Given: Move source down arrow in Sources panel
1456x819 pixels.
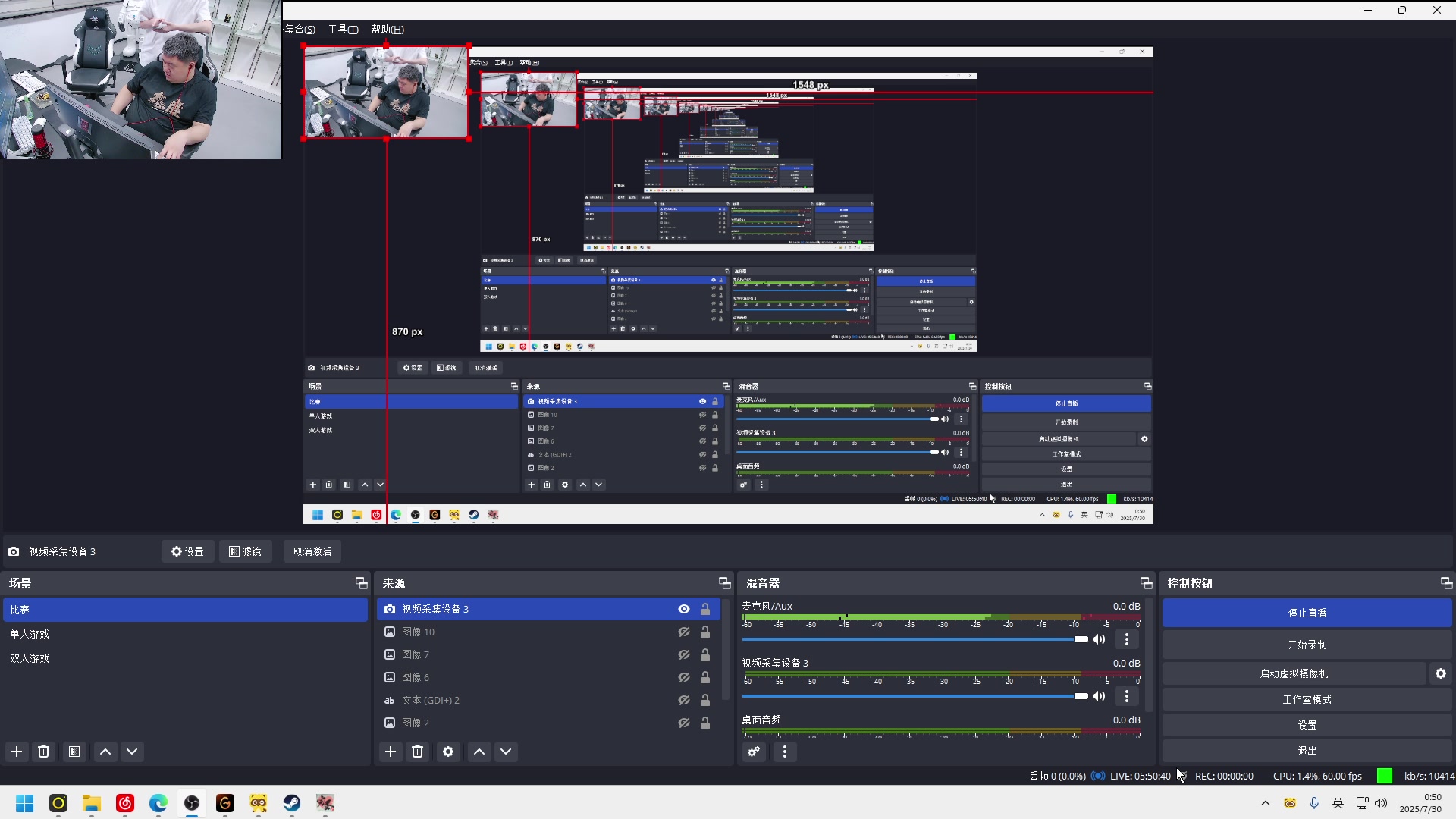Looking at the screenshot, I should coord(506,752).
